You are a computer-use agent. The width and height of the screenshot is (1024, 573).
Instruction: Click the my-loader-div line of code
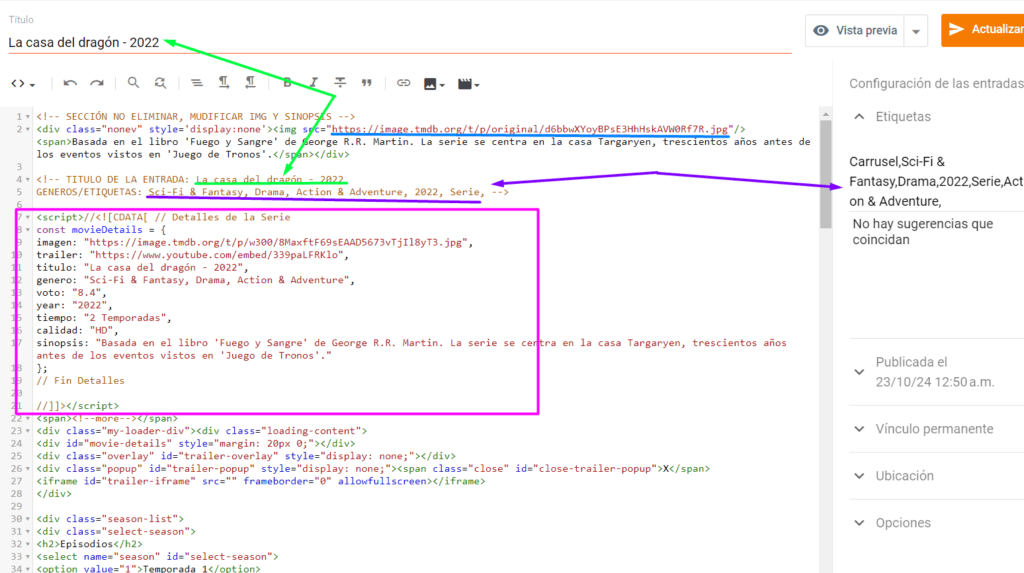tap(202, 431)
